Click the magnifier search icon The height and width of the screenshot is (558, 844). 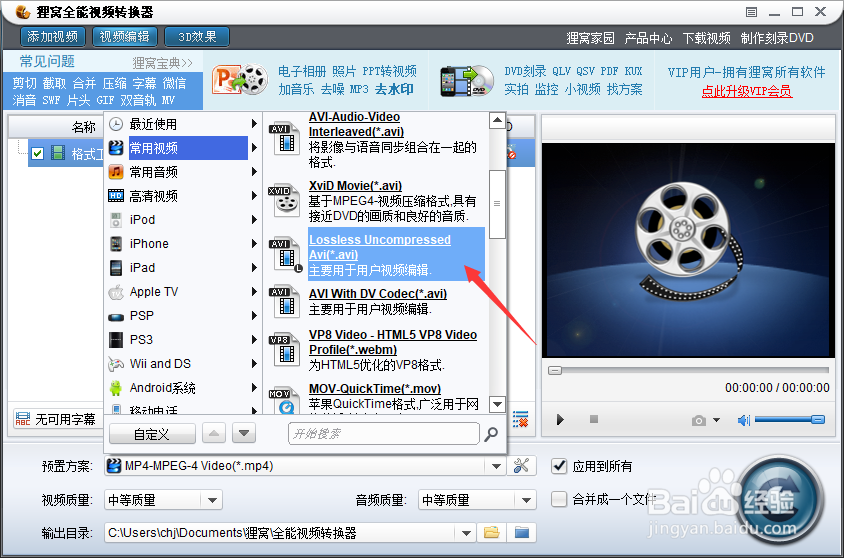point(491,434)
